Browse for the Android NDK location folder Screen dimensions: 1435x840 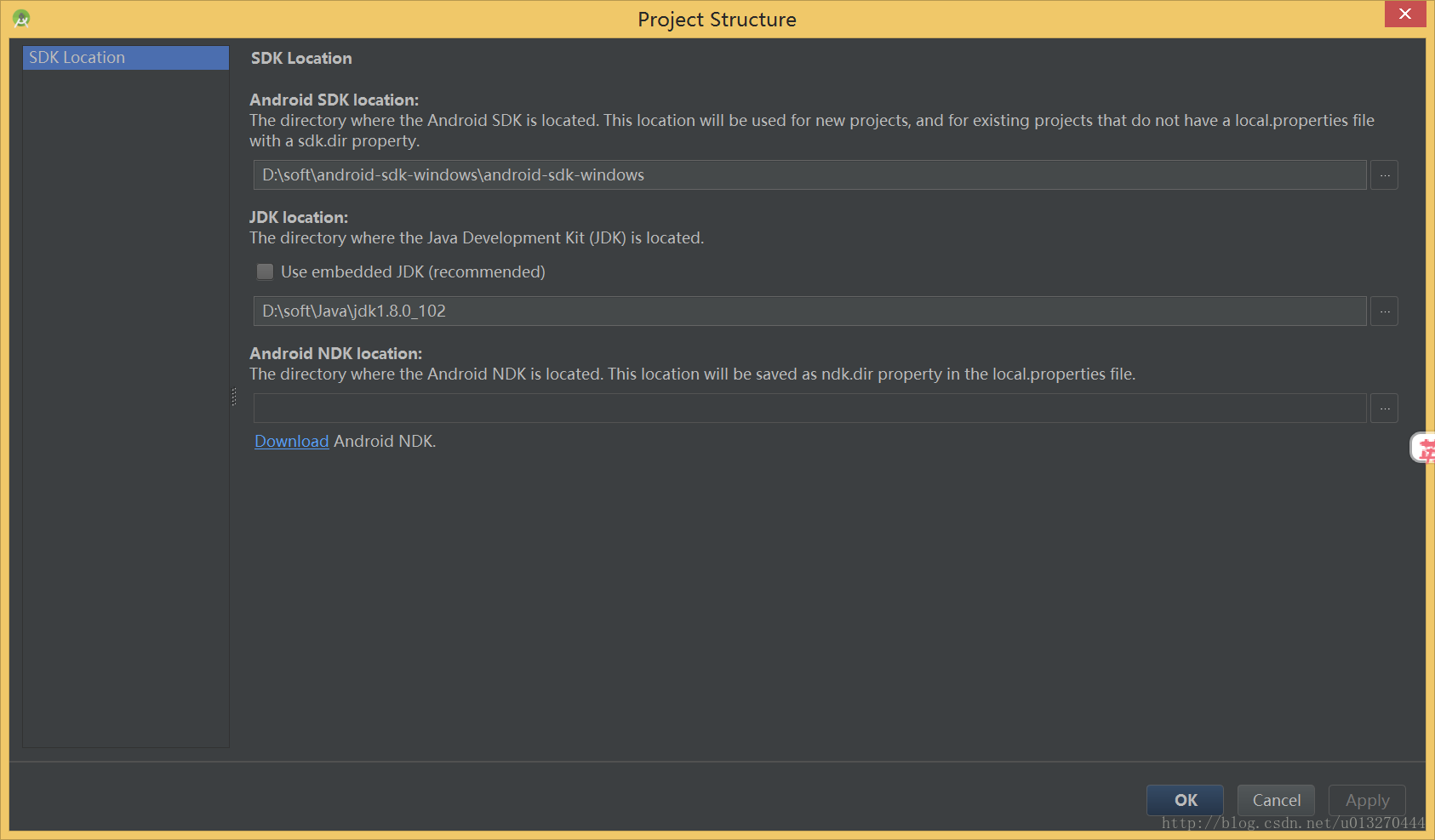(x=1384, y=408)
